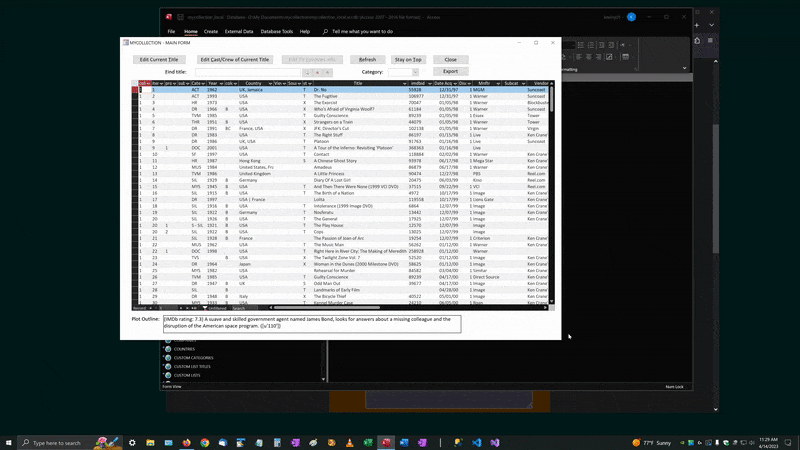Image resolution: width=800 pixels, height=450 pixels.
Task: Click the Windows Start button
Action: point(8,442)
